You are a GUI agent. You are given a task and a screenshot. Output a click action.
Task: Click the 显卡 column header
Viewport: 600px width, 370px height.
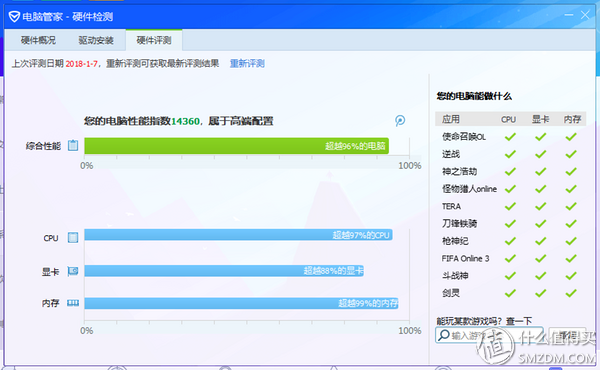(540, 119)
